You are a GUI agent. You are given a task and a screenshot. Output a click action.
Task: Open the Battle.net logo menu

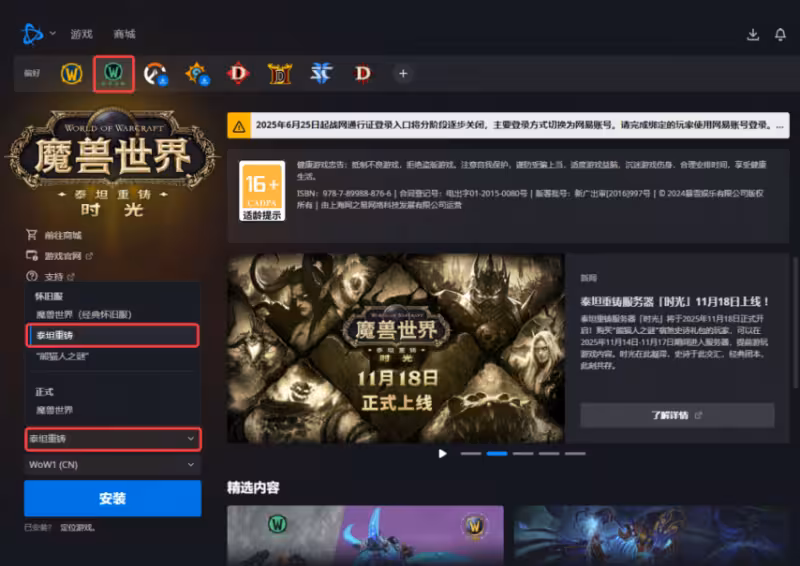point(32,34)
